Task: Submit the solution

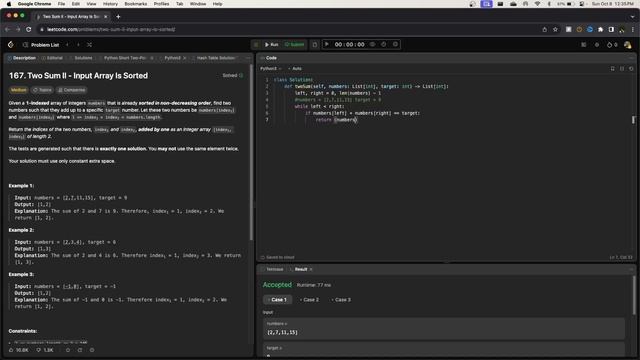Action: (294, 44)
